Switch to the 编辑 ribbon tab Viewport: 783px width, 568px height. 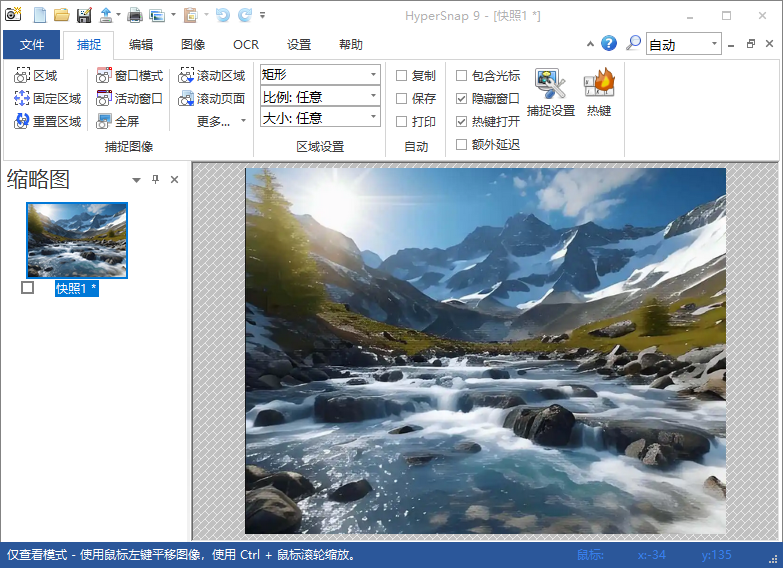coord(141,45)
